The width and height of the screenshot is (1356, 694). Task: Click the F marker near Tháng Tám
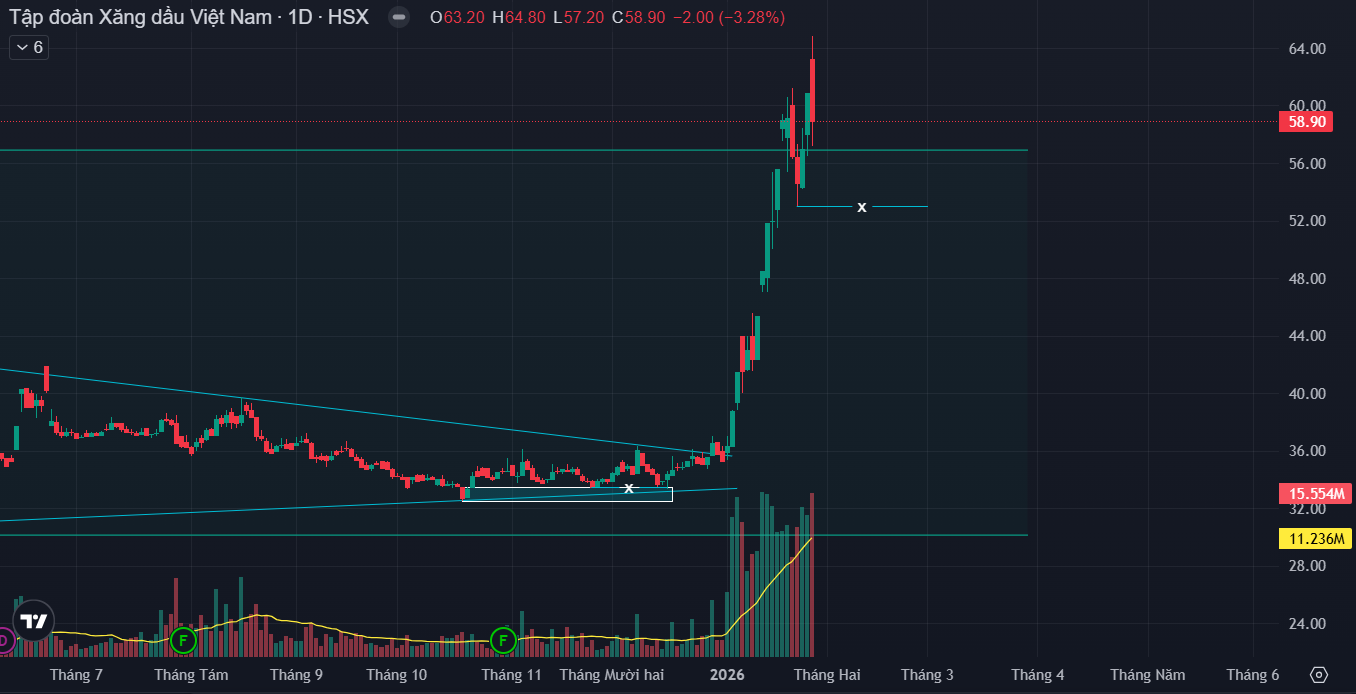click(183, 640)
